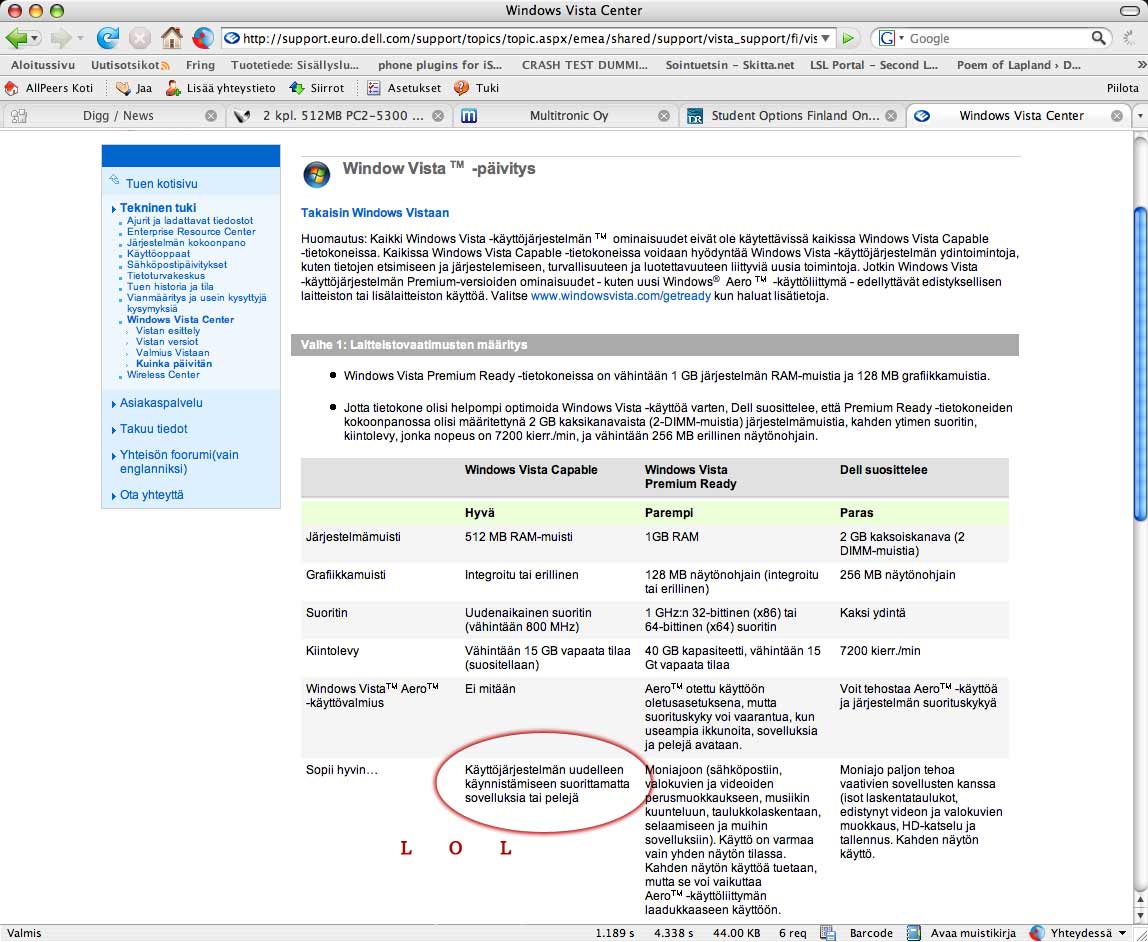Show more bookmarks chevron

(1141, 65)
